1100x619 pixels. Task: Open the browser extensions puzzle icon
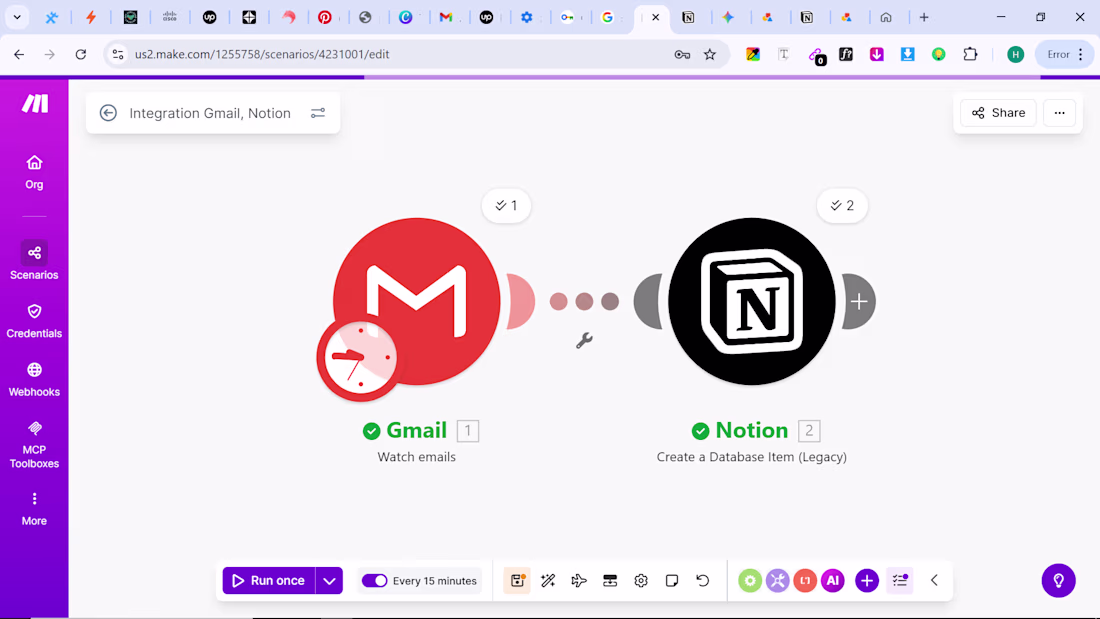click(x=970, y=54)
